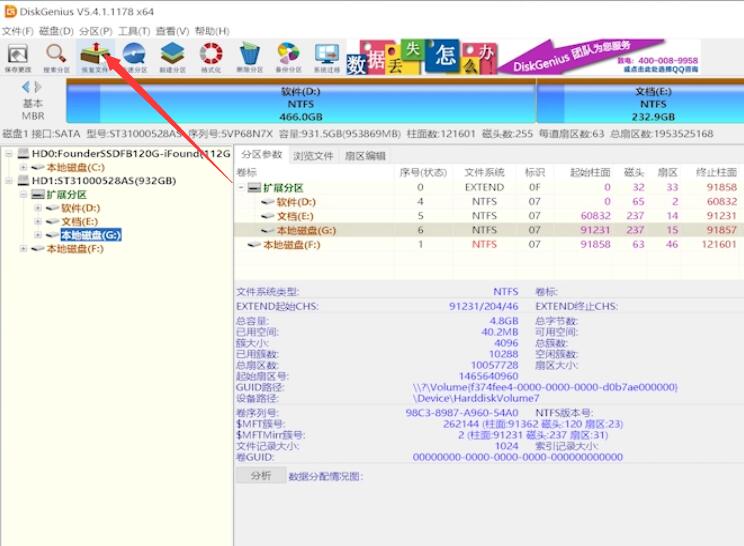This screenshot has width=744, height=546.
Task: Sort by the 文件系统 column header
Action: pos(484,172)
